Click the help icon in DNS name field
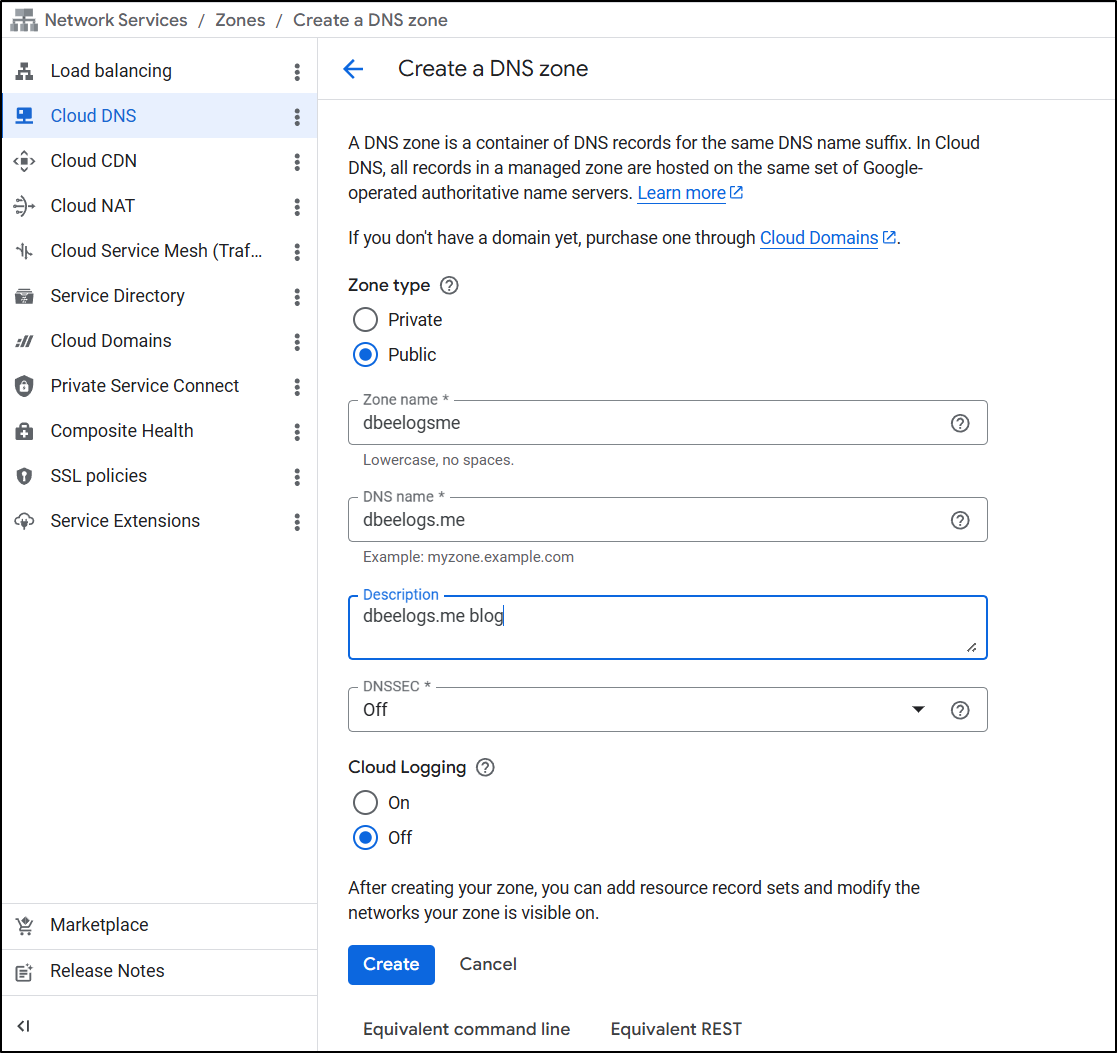 (959, 520)
